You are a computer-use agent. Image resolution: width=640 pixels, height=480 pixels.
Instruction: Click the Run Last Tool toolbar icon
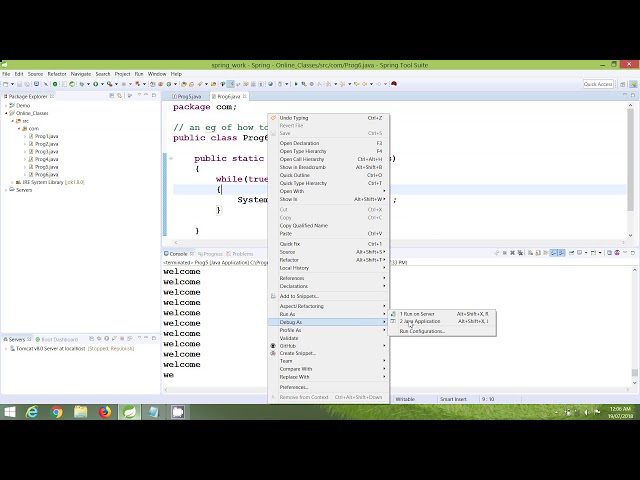109,84
